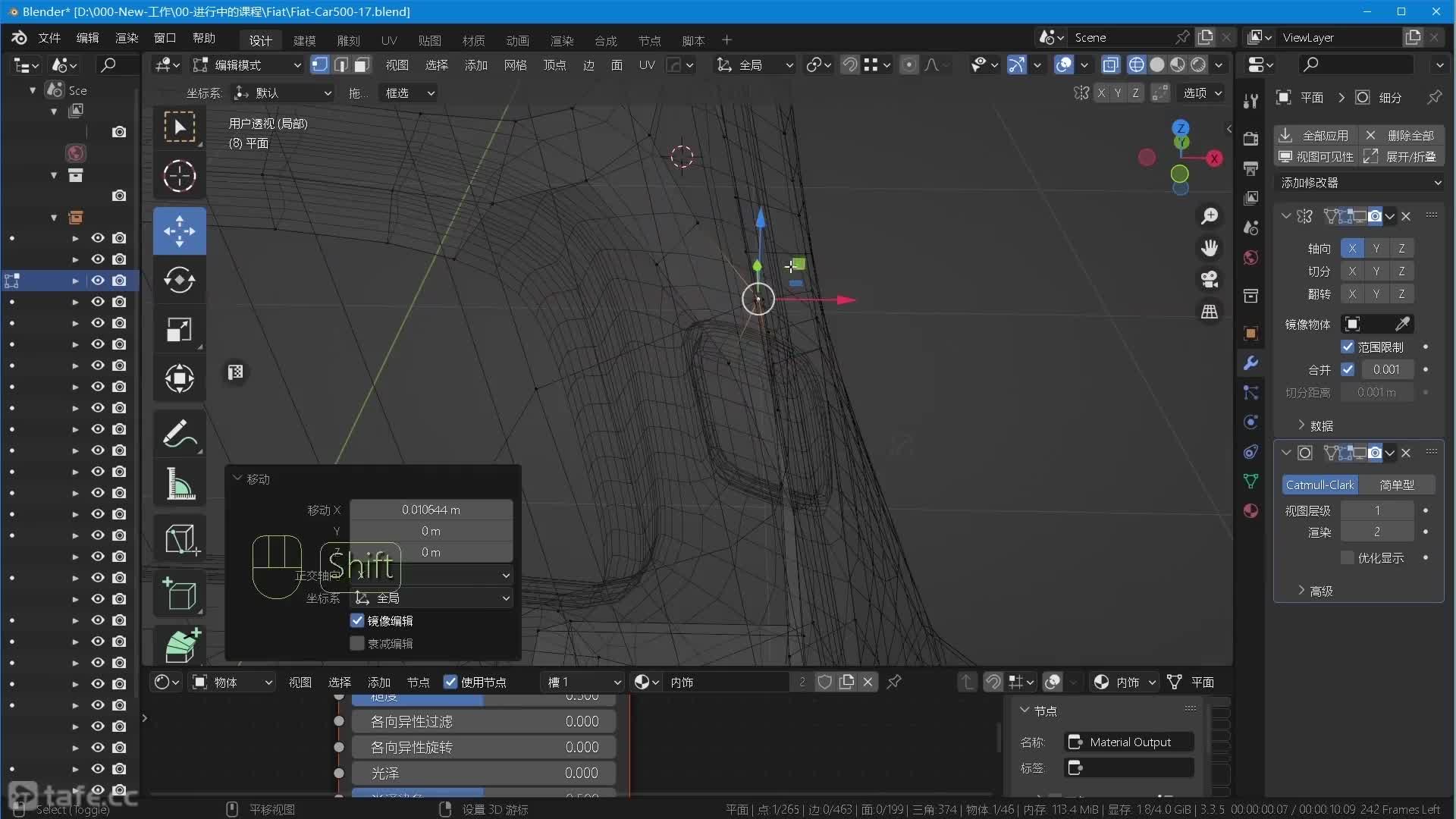1456x819 pixels.
Task: Switch perspective/orthographic grid icon
Action: [1210, 312]
